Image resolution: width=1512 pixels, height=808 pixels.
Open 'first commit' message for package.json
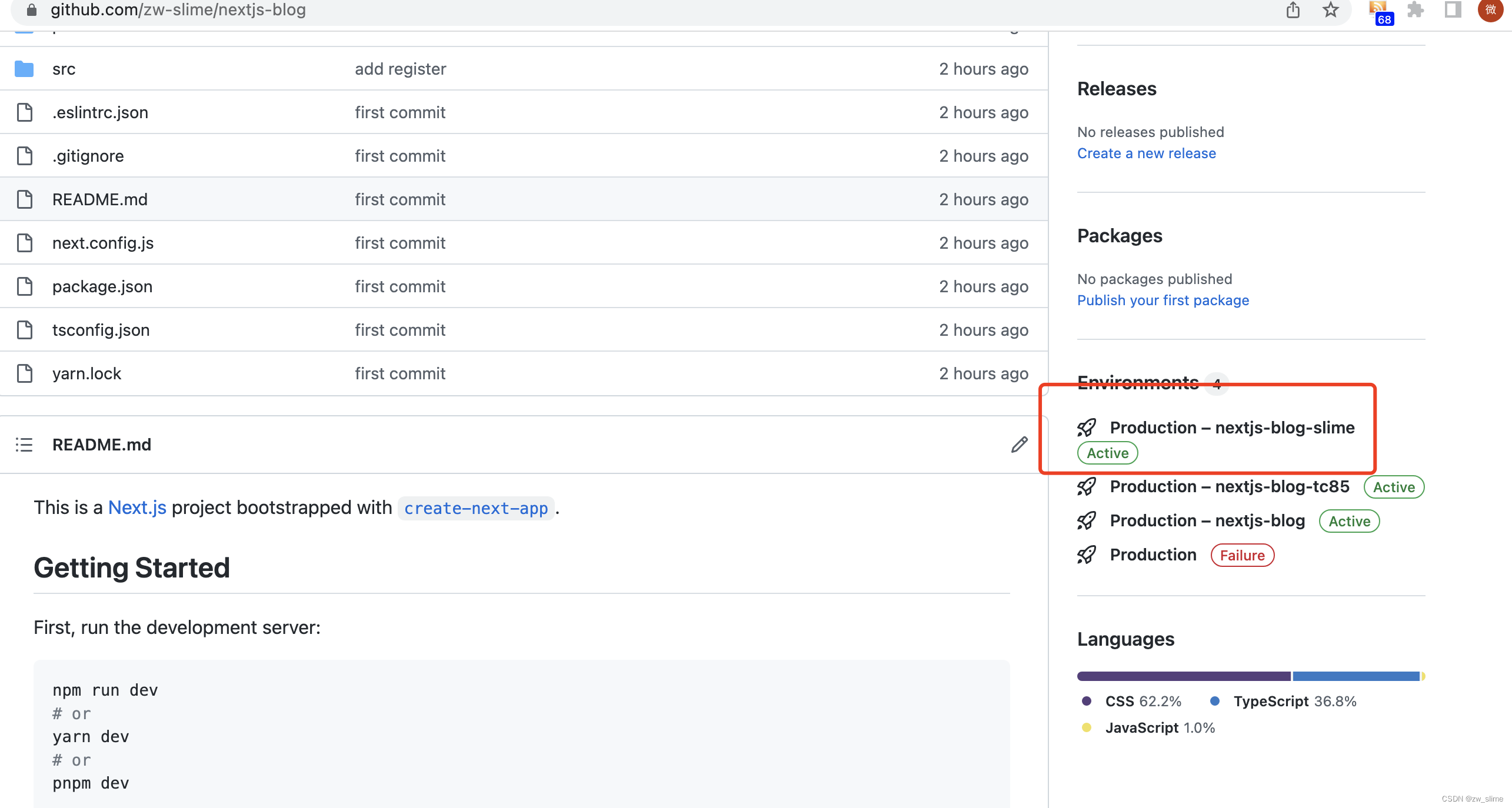click(x=400, y=286)
